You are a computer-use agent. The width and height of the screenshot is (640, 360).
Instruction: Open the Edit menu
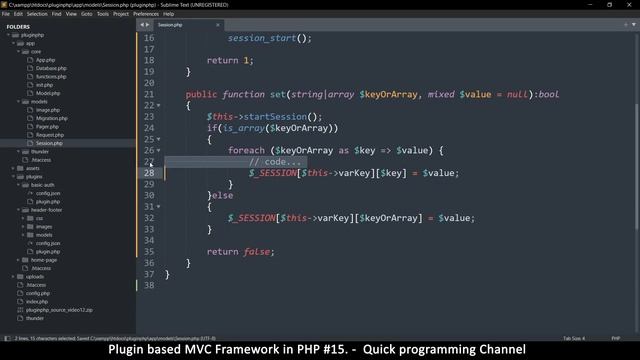click(x=18, y=14)
